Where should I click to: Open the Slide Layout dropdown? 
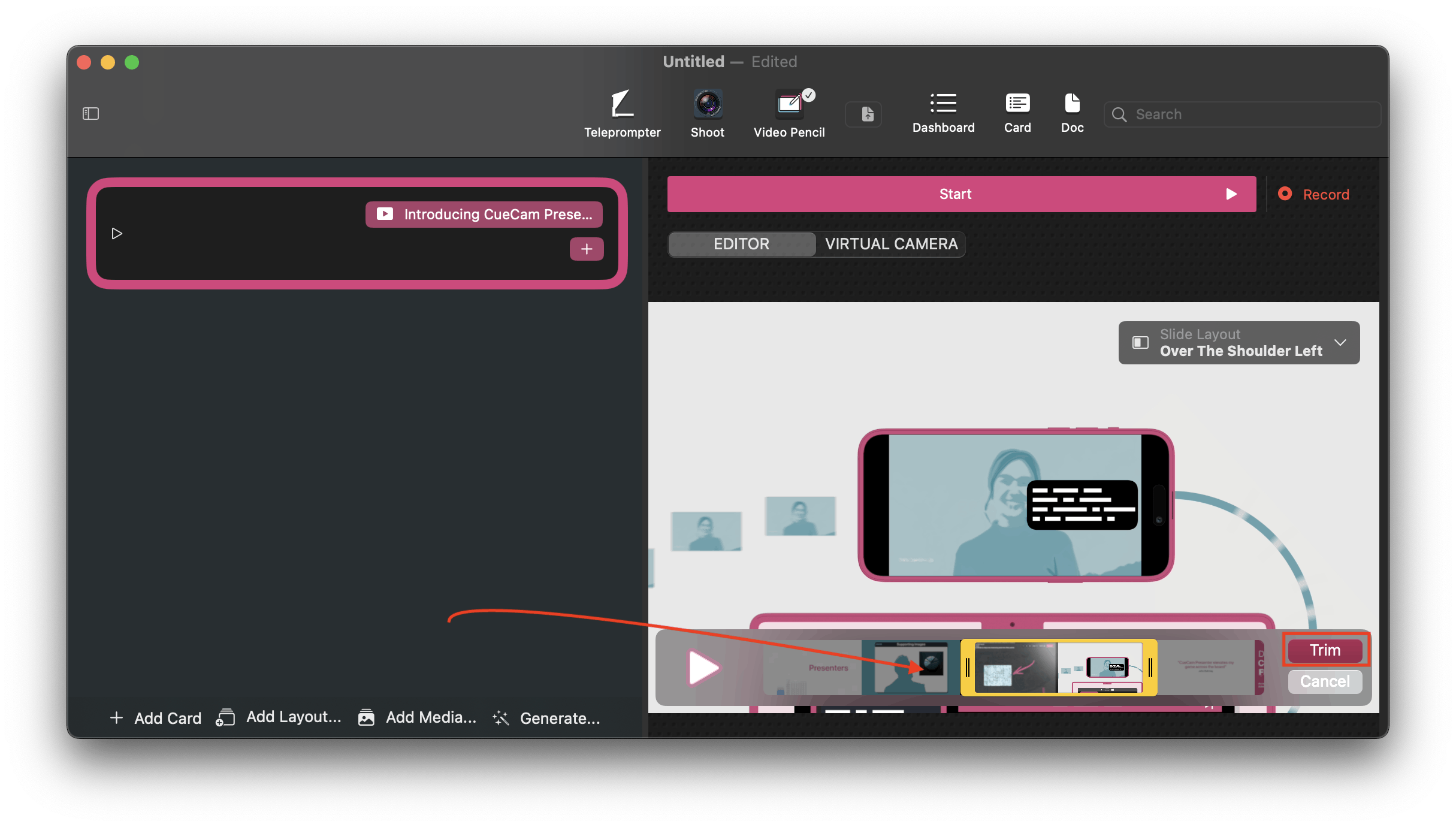tap(1238, 343)
